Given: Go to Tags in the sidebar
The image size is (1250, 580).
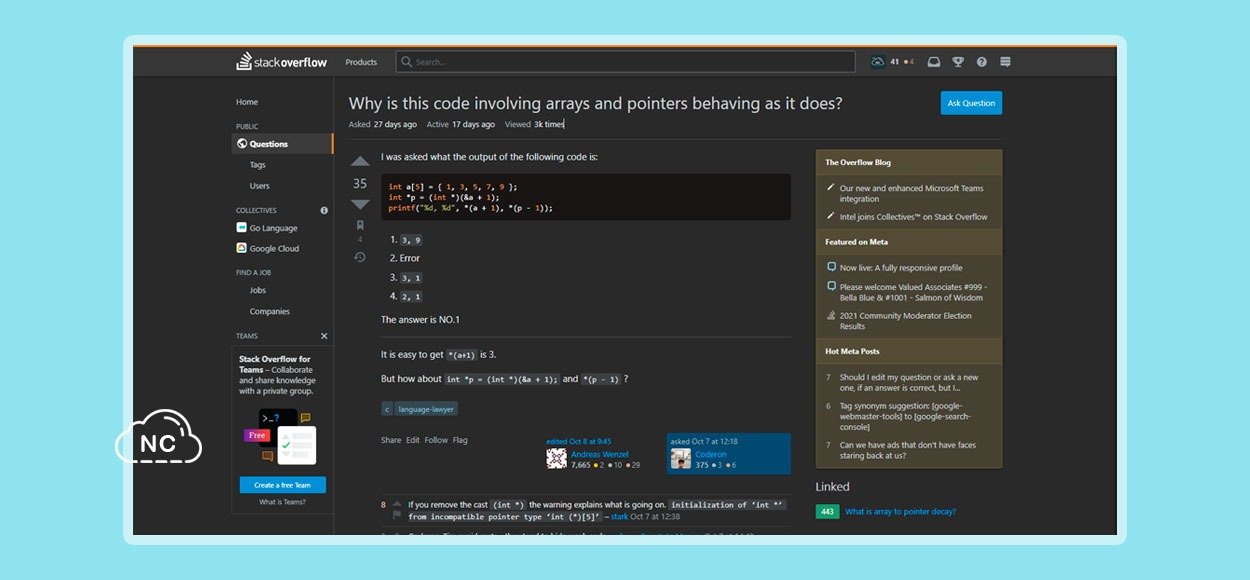Looking at the screenshot, I should (258, 165).
